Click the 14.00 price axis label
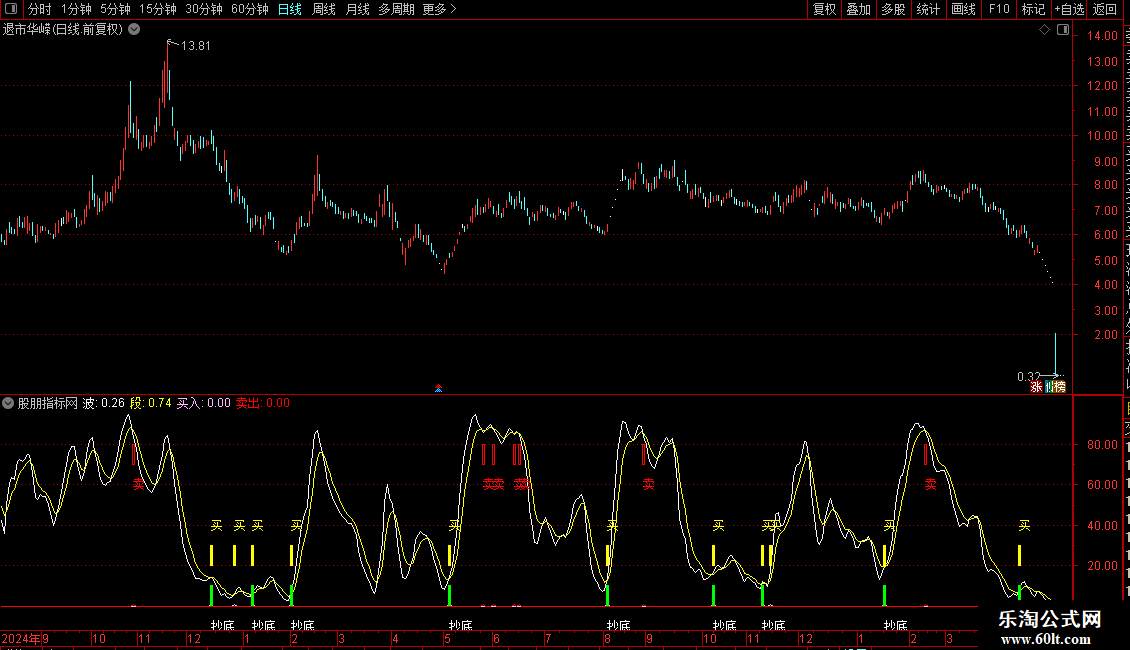This screenshot has height=650, width=1130. coord(1103,35)
